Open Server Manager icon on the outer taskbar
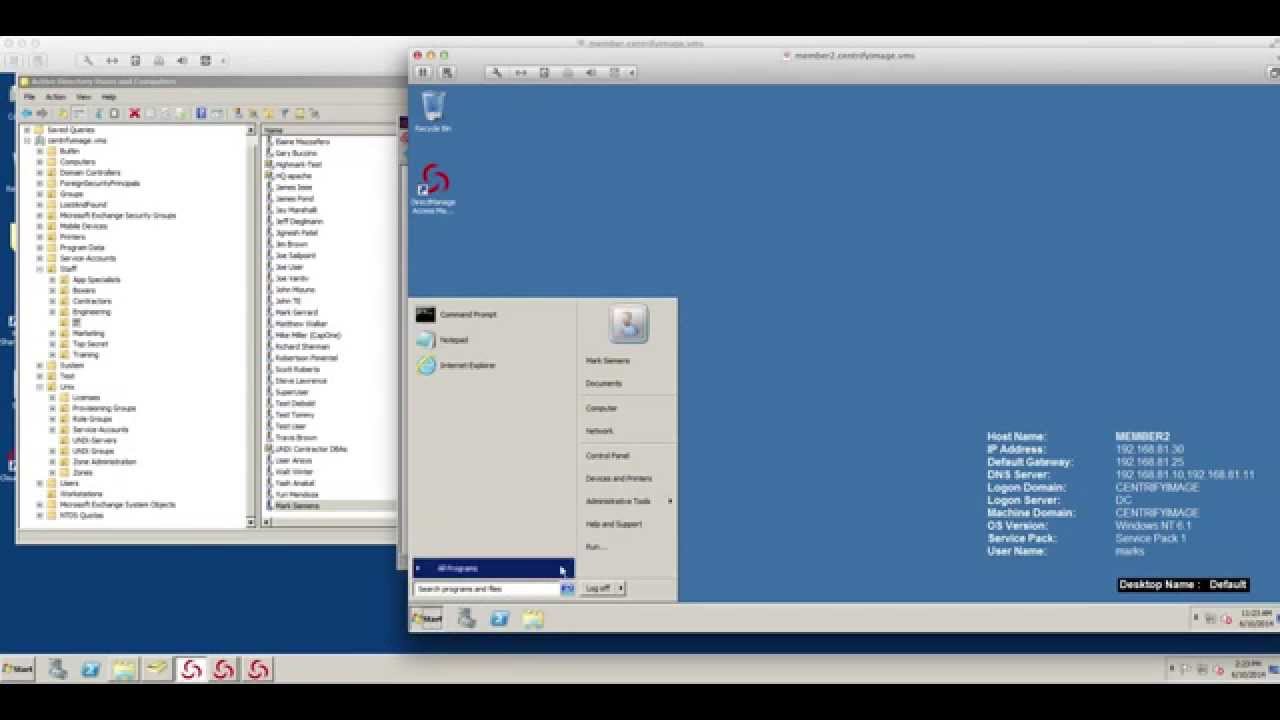 [x=57, y=669]
